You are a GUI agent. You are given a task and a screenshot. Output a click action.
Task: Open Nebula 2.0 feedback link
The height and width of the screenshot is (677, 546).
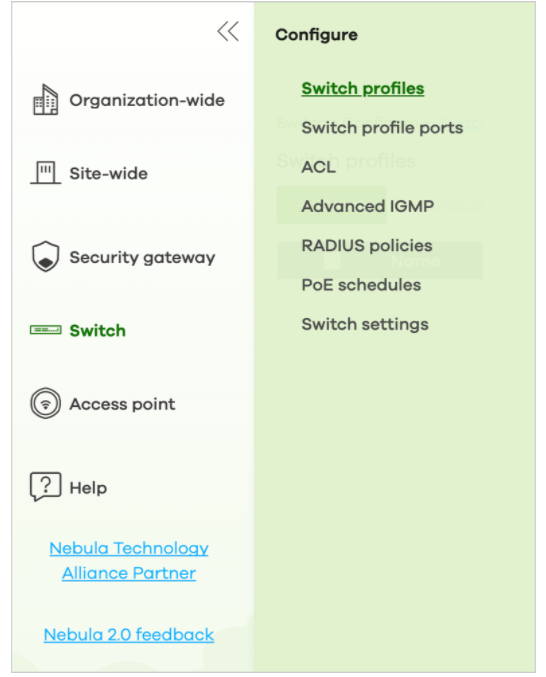[129, 635]
